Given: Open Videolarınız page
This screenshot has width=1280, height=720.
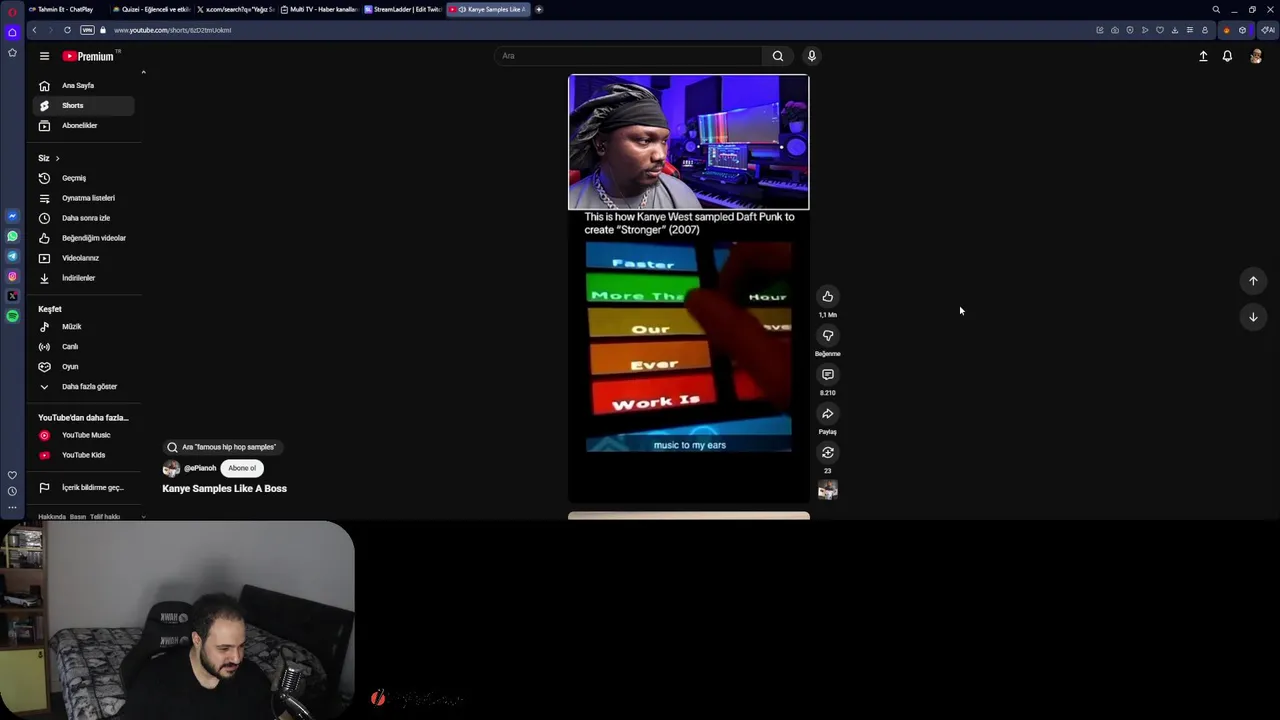Looking at the screenshot, I should pos(83,258).
